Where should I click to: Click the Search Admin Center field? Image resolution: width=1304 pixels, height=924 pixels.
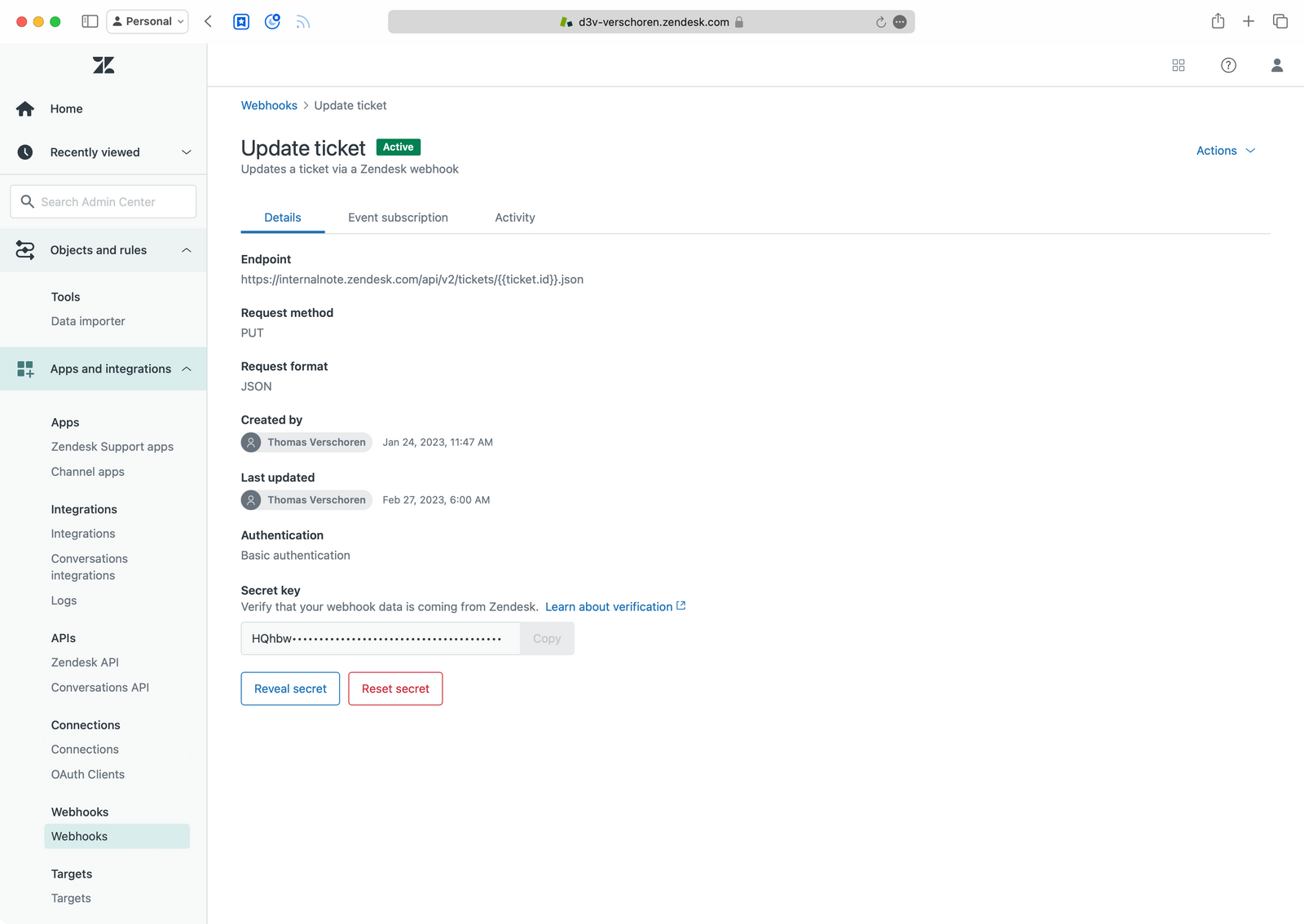pos(103,201)
